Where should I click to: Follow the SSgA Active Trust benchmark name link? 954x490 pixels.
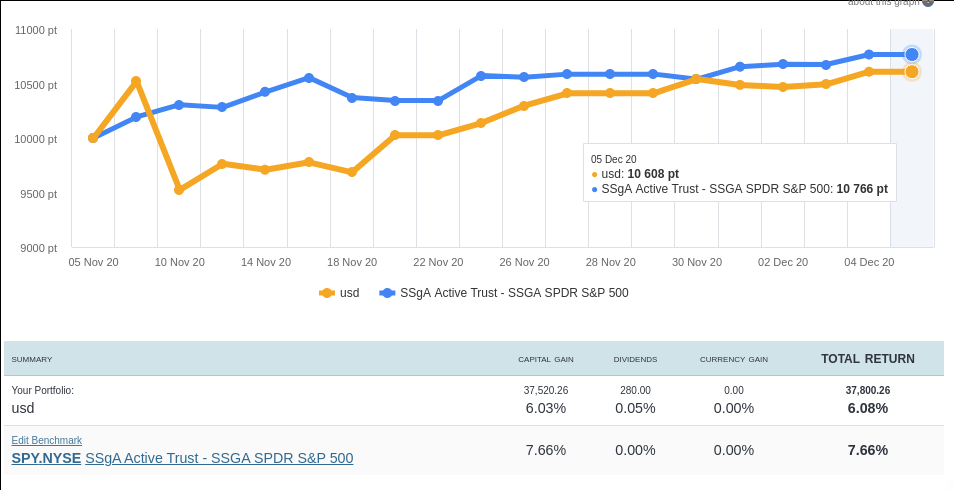click(x=219, y=458)
